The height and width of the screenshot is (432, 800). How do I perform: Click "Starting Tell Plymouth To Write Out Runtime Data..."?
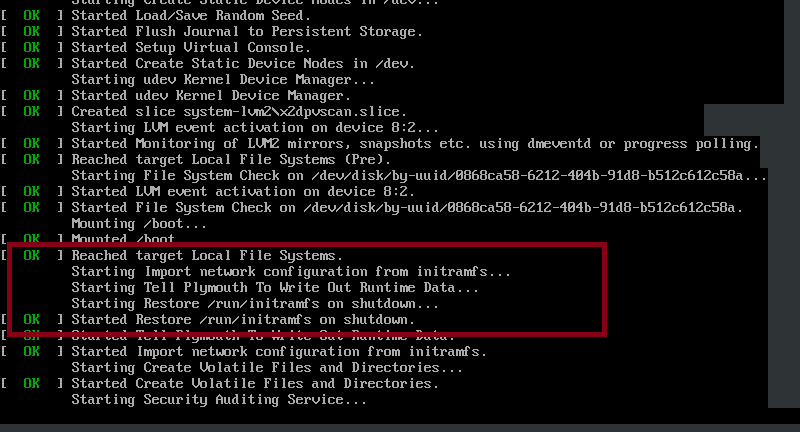(275, 287)
